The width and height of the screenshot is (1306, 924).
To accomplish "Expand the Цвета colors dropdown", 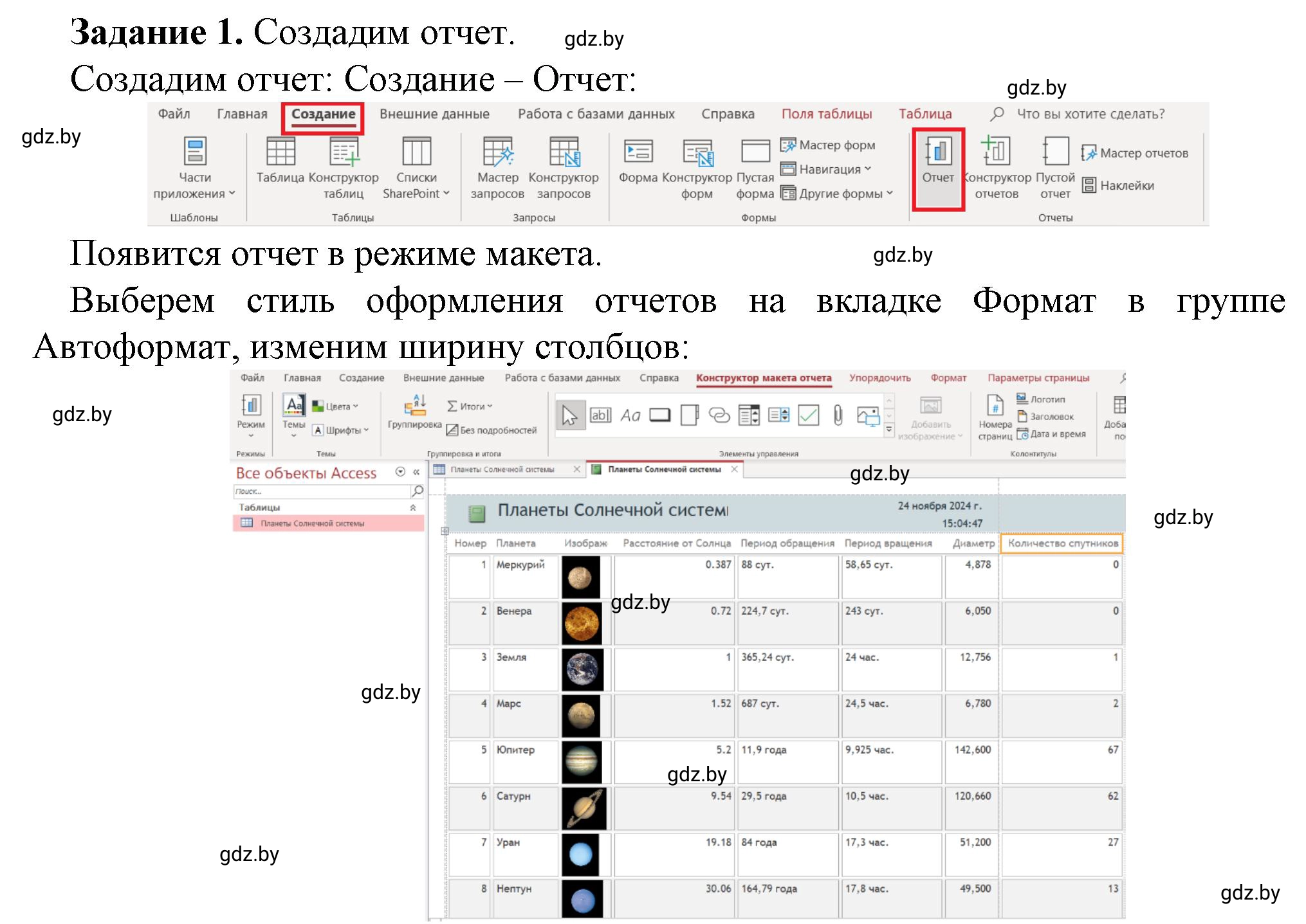I will point(335,406).
